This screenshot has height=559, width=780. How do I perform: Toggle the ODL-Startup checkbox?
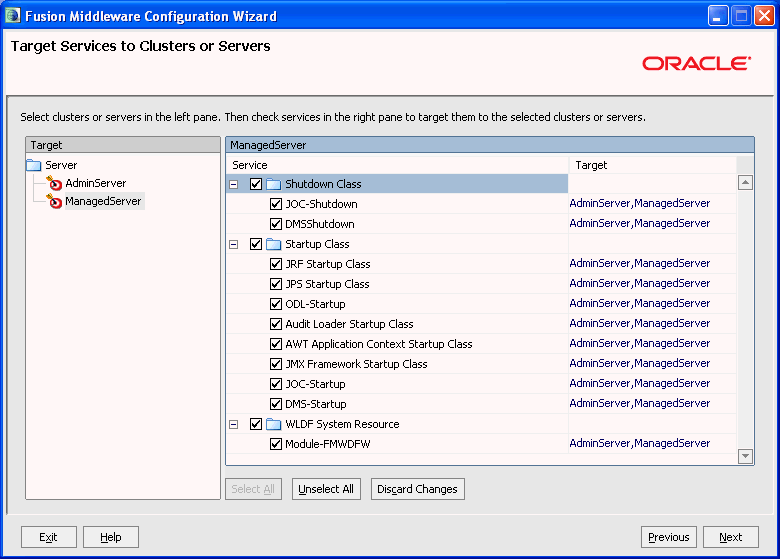276,304
